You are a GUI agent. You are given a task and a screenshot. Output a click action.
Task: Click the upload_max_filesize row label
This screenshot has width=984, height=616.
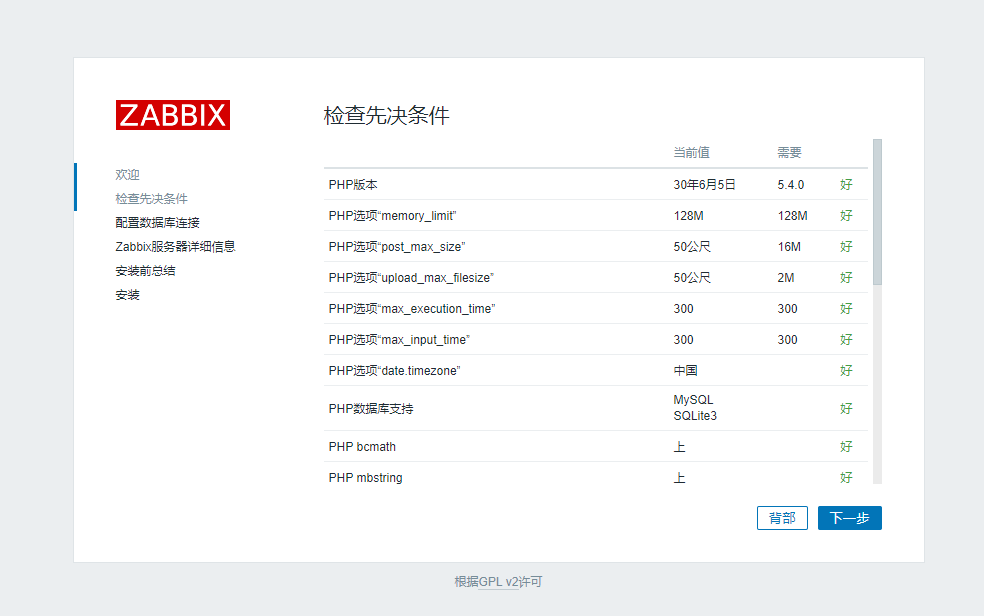(411, 278)
